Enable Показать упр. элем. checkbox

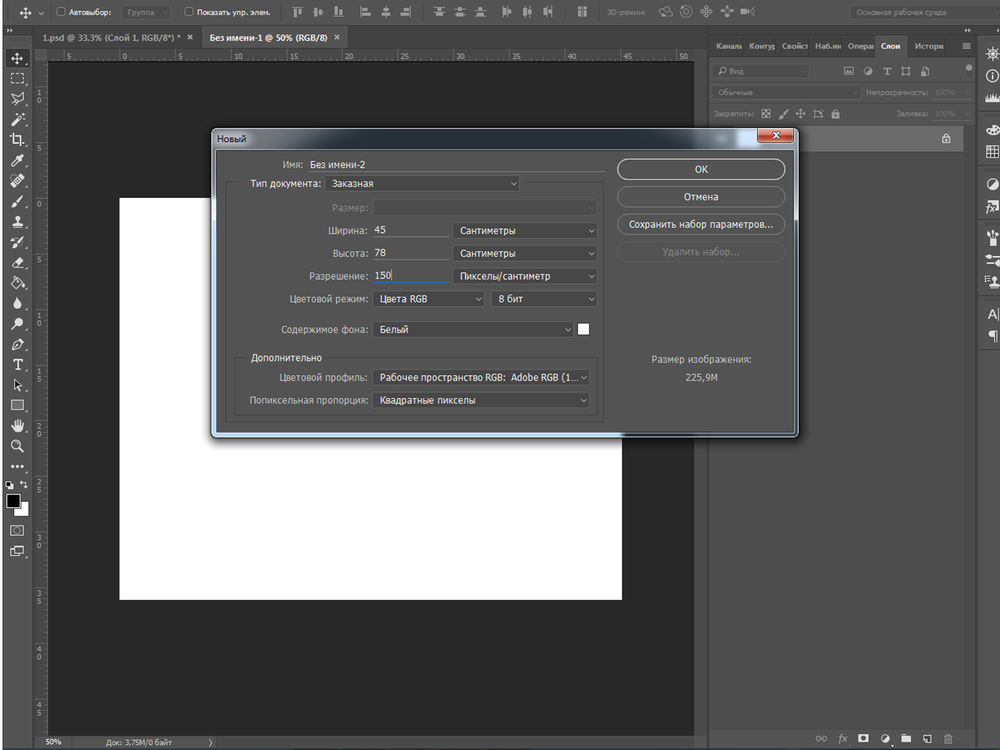click(x=189, y=13)
